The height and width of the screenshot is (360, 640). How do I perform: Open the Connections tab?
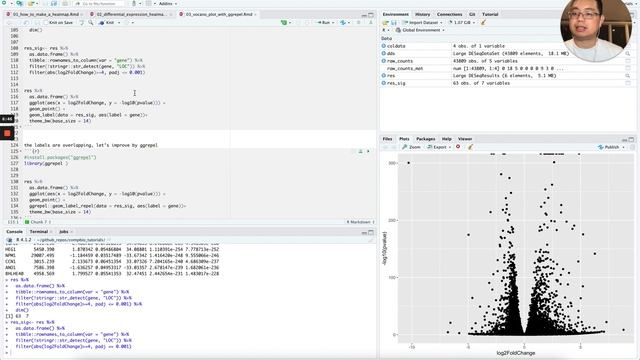point(449,14)
